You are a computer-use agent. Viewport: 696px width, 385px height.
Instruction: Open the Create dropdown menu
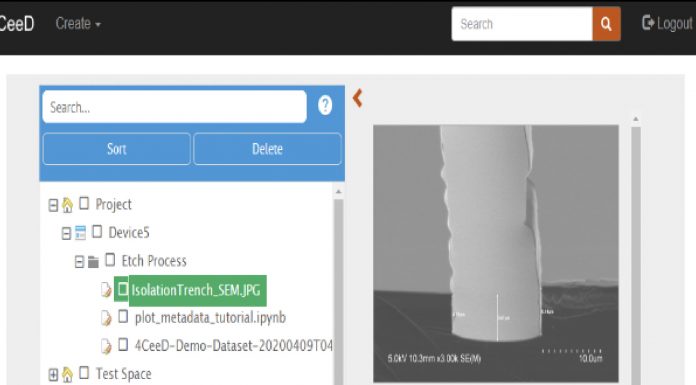click(78, 24)
